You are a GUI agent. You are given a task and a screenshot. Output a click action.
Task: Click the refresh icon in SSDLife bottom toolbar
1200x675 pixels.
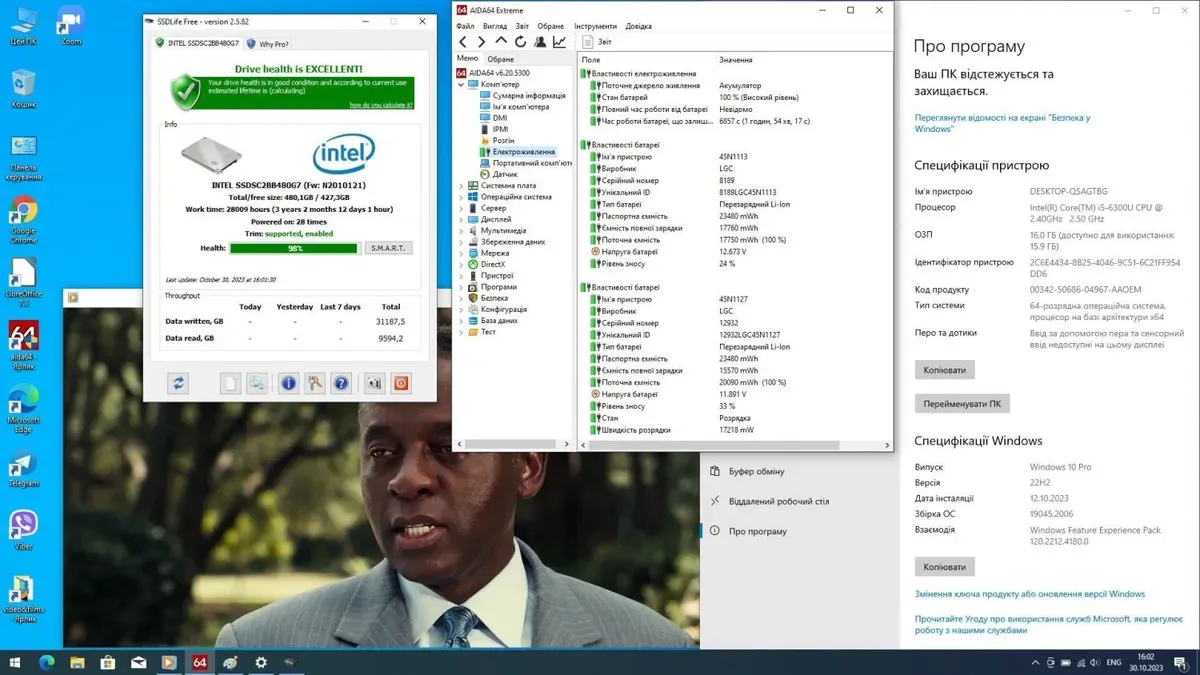coord(178,383)
